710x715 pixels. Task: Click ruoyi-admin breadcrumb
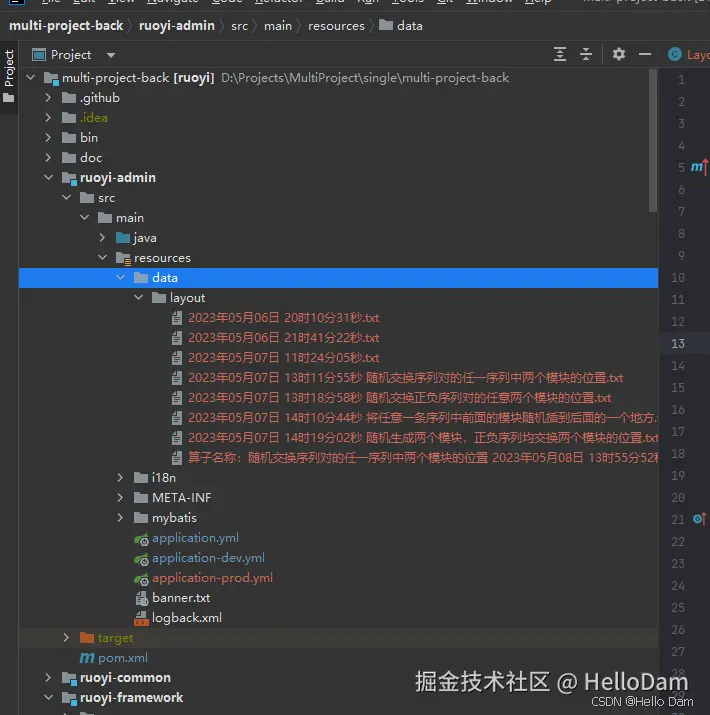pyautogui.click(x=176, y=26)
